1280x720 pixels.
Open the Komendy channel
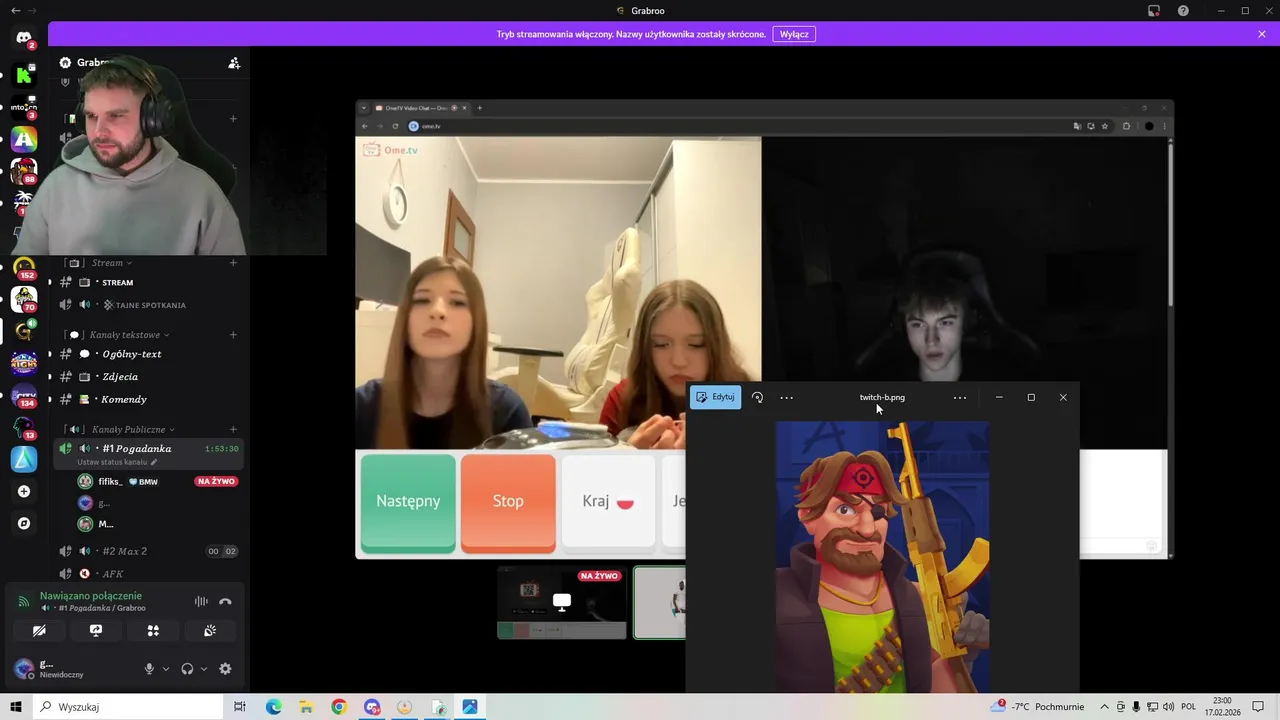pyautogui.click(x=148, y=399)
